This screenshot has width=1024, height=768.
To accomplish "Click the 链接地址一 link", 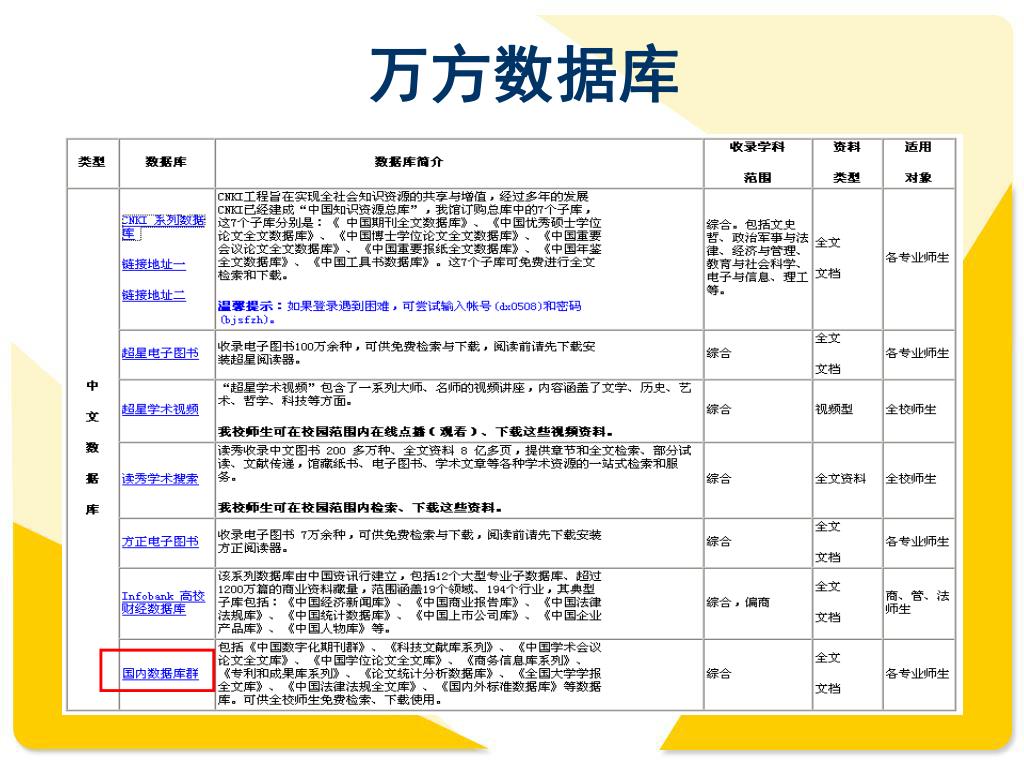I will pos(153,264).
